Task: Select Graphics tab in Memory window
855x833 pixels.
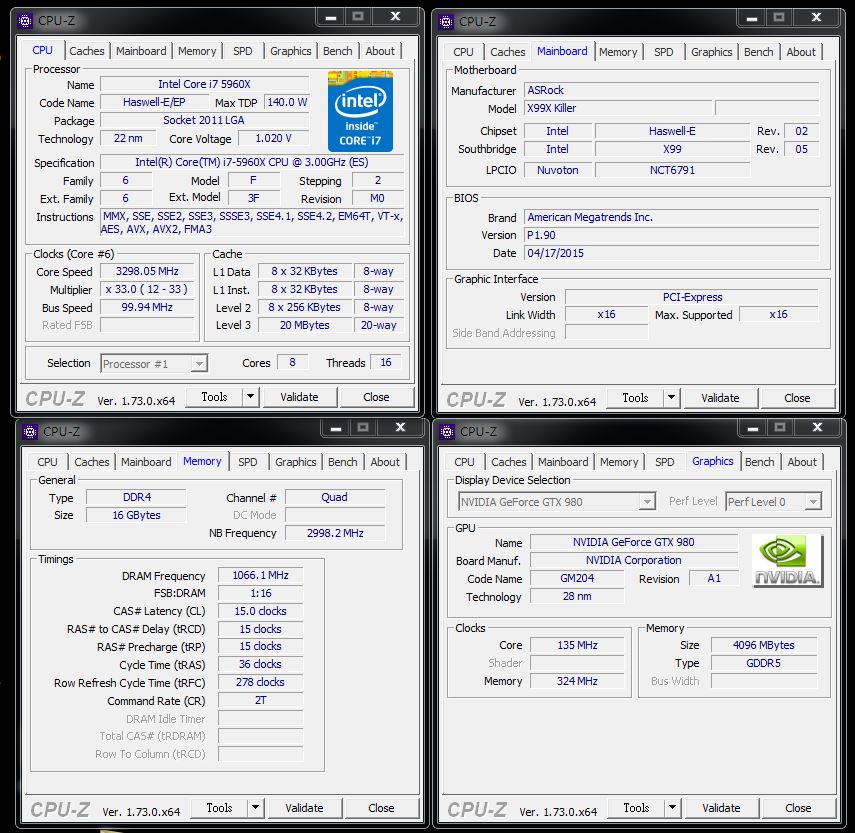Action: 296,462
